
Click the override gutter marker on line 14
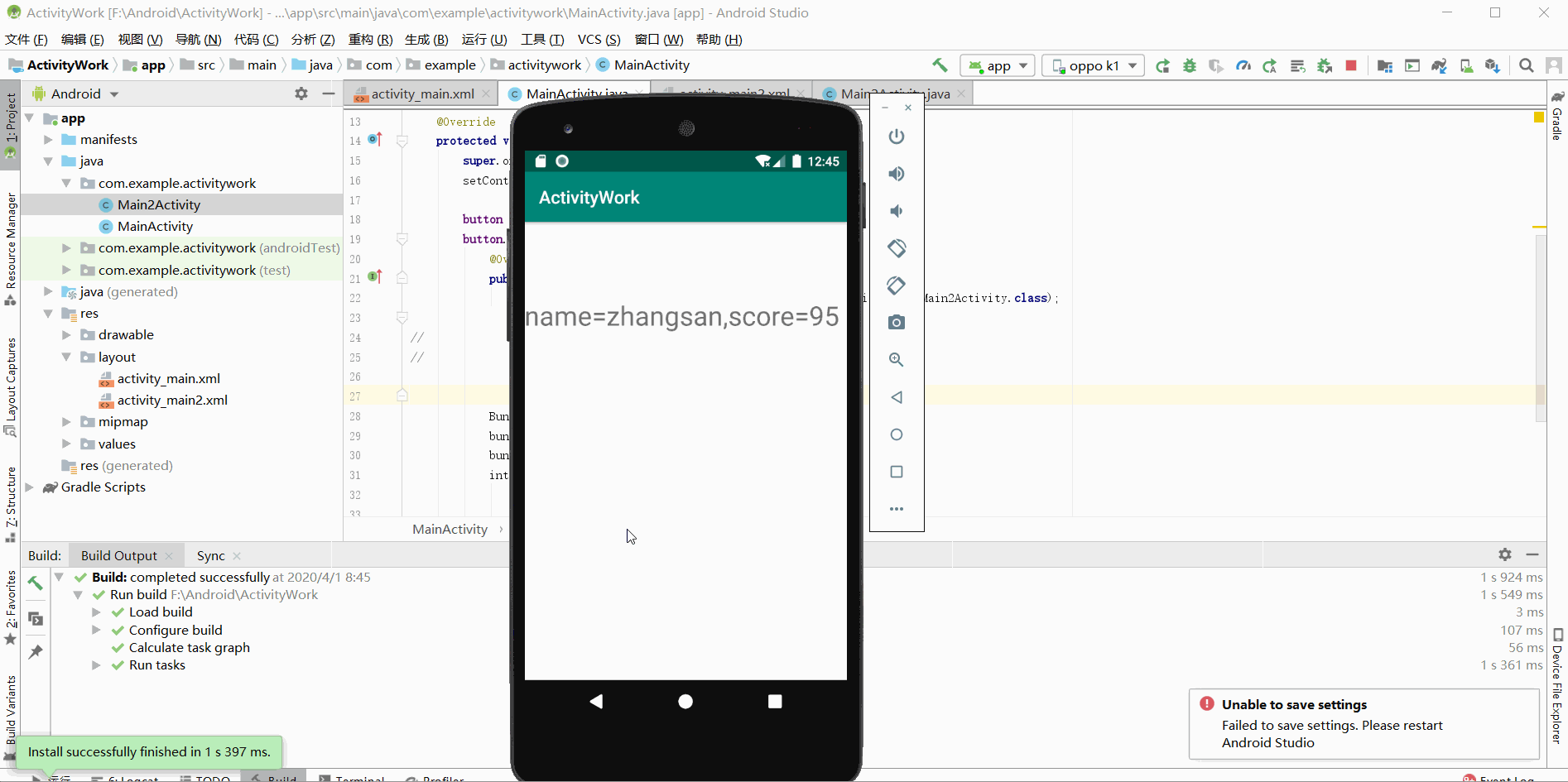tap(375, 139)
